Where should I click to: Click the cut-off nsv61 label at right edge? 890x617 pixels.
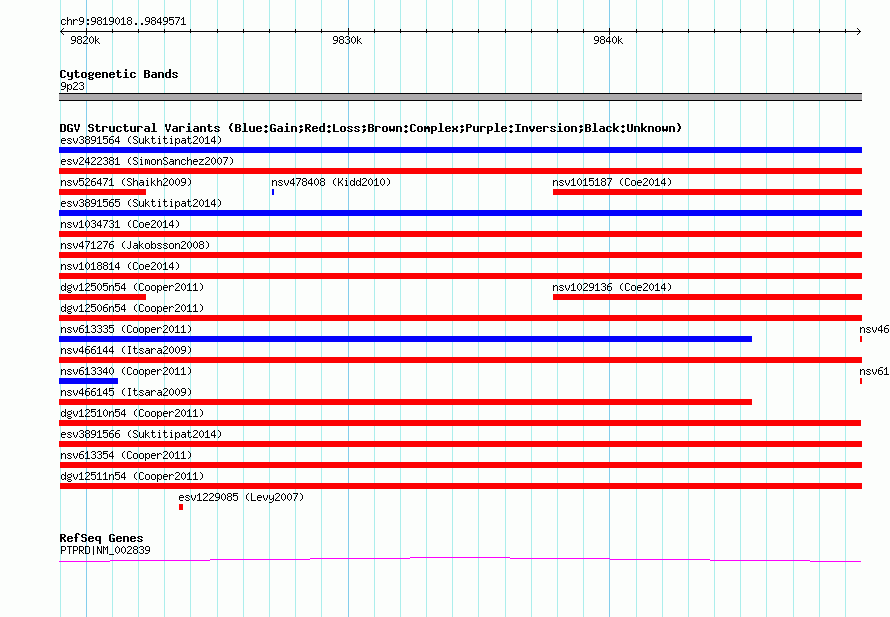[x=874, y=371]
